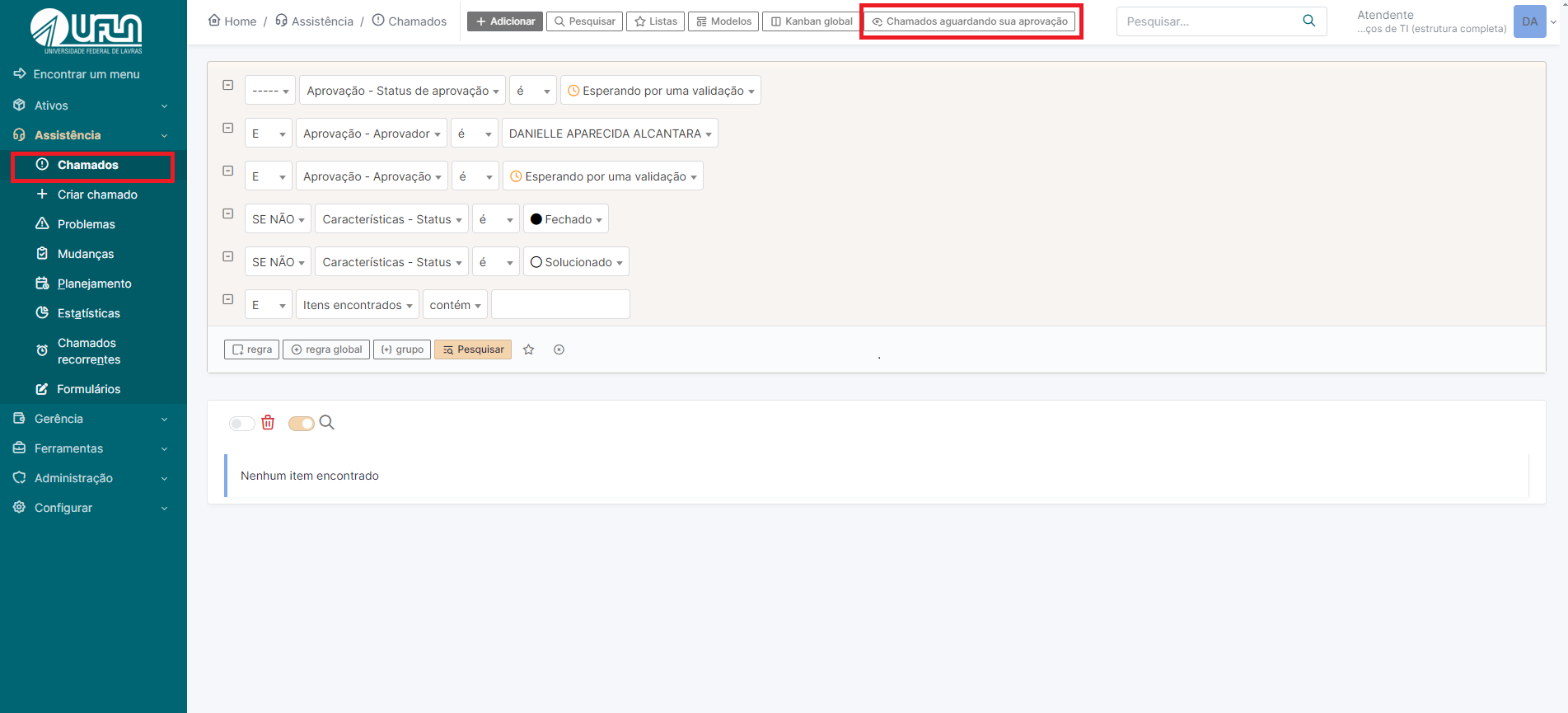Click the DA user avatar
Viewport: 1568px width, 713px height.
[x=1529, y=21]
